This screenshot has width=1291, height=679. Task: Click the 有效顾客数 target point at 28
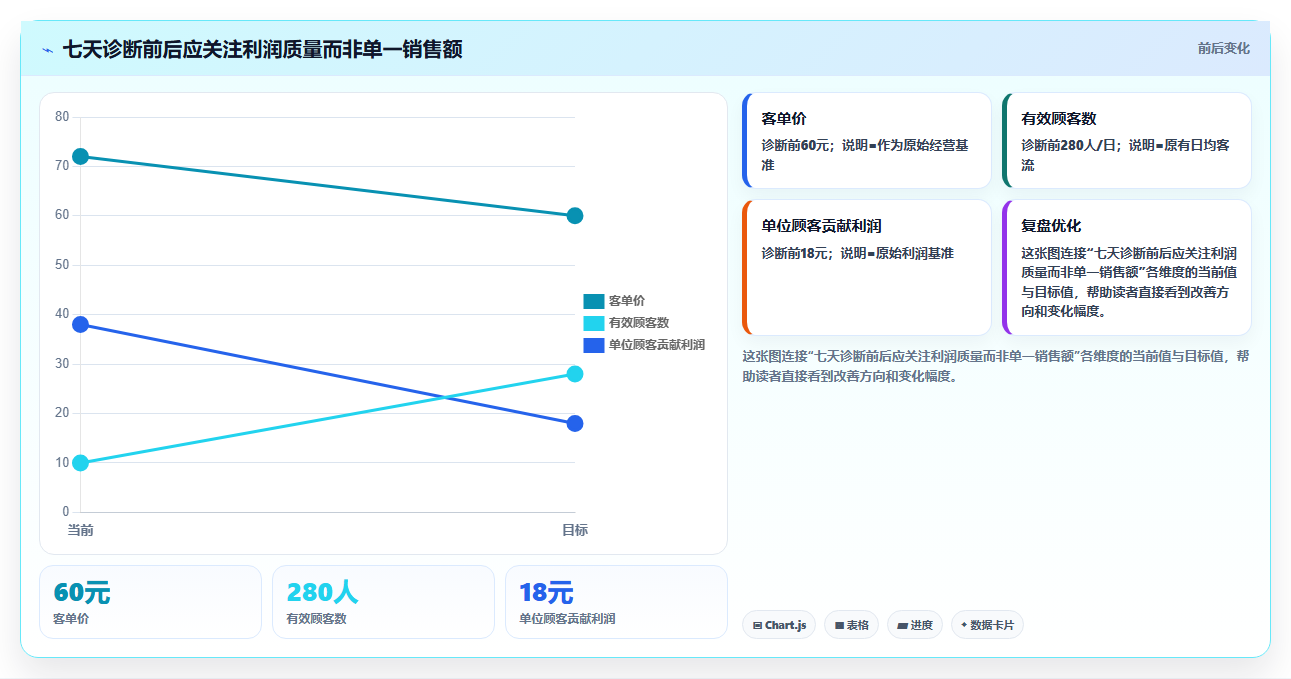[575, 374]
